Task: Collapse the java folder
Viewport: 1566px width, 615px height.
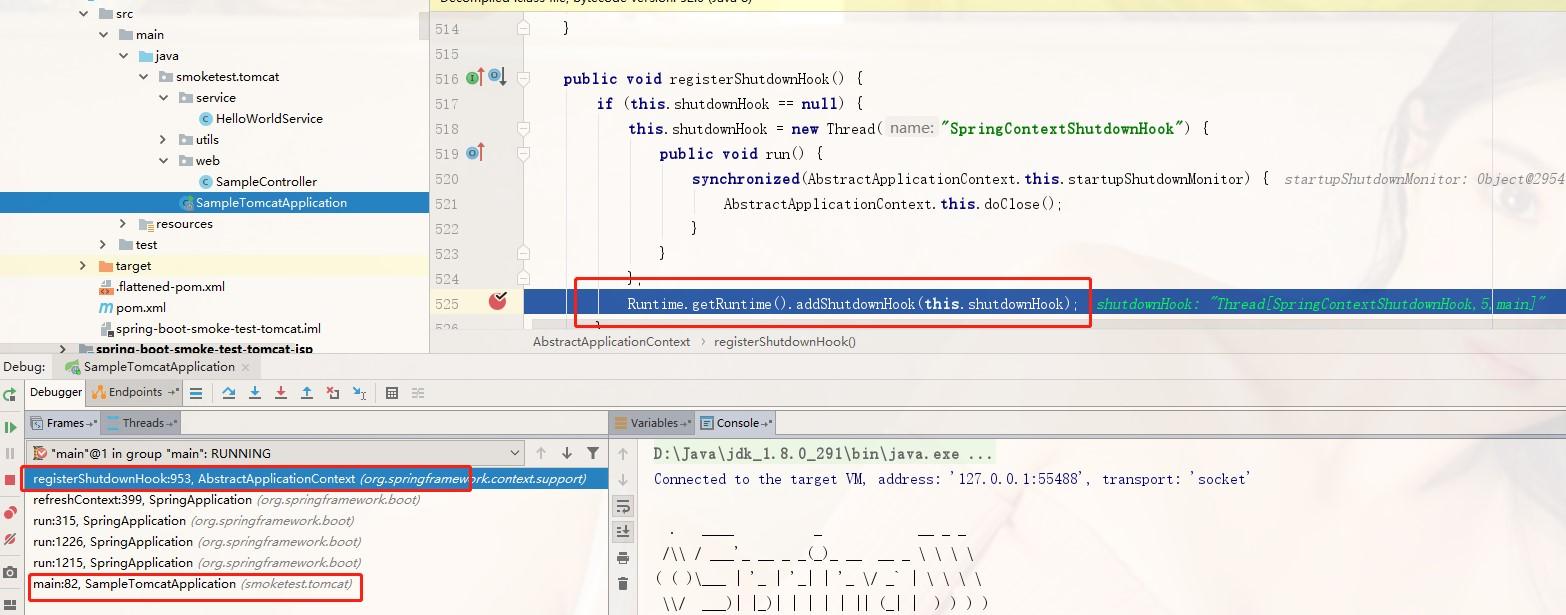Action: pyautogui.click(x=124, y=56)
